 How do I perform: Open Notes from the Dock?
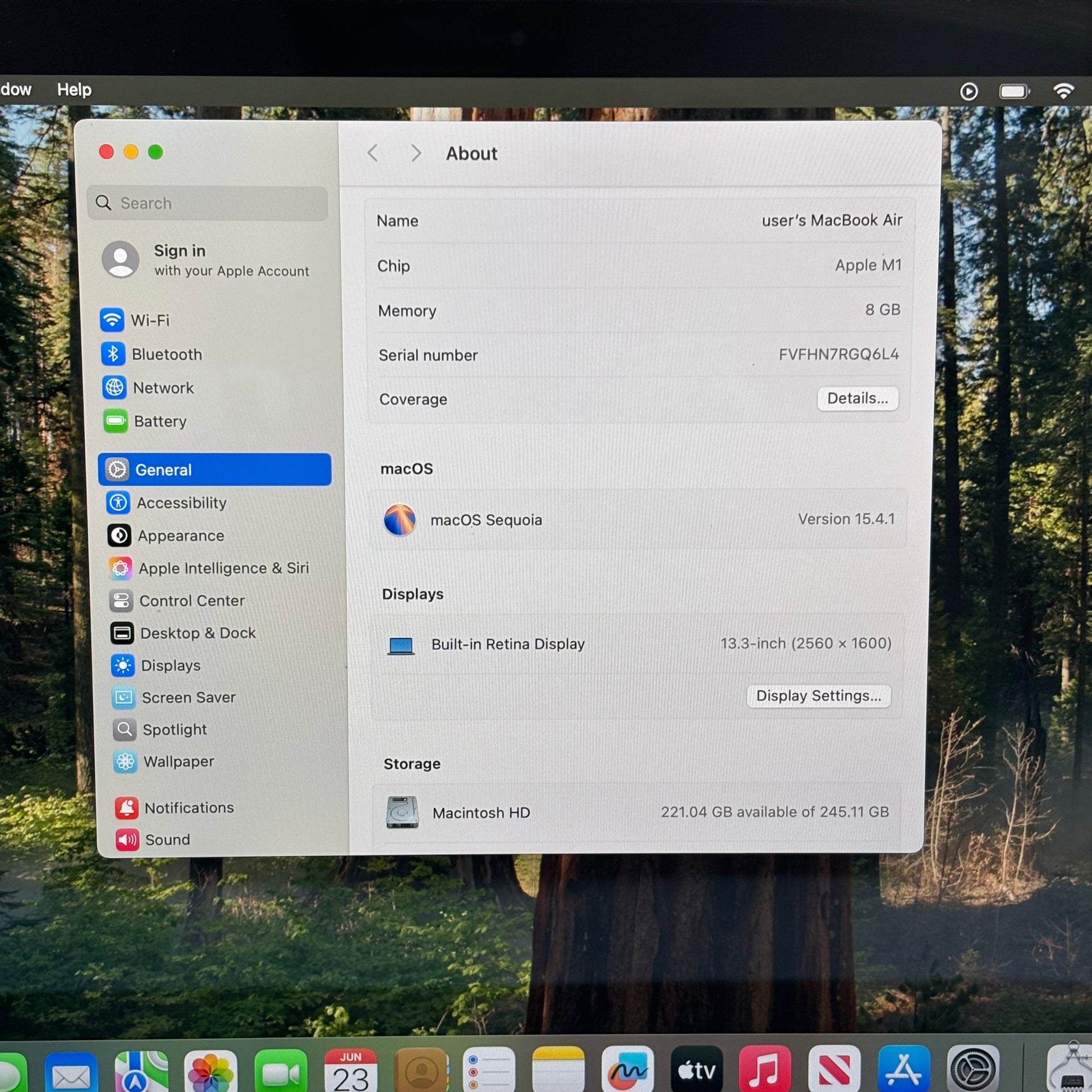[x=558, y=1069]
